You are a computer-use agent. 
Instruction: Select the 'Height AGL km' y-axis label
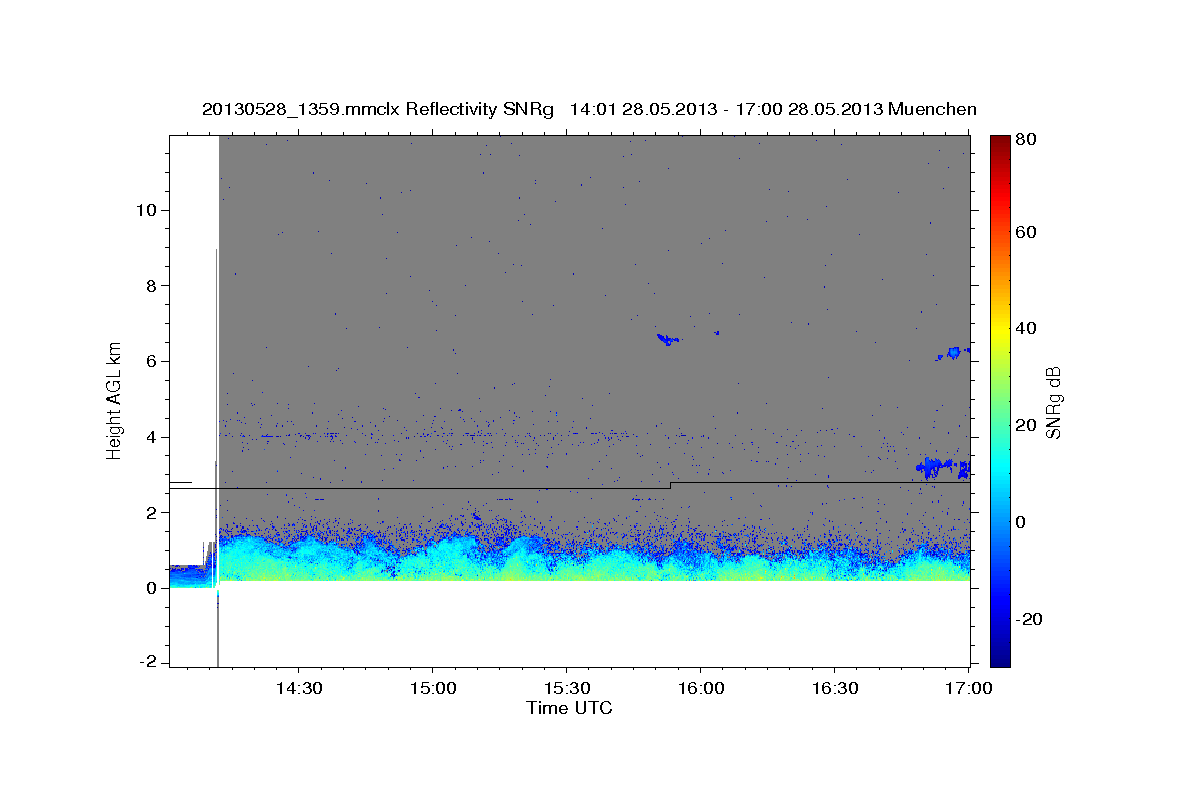(x=115, y=400)
